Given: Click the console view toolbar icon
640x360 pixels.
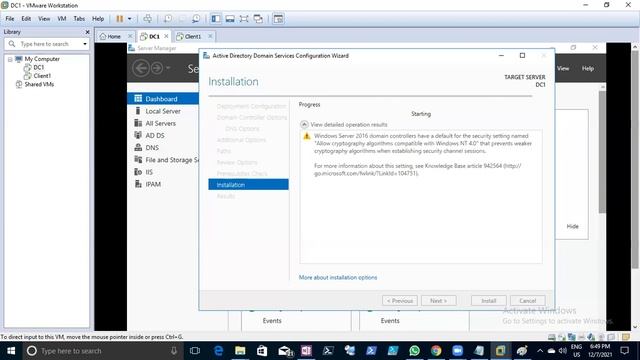Looking at the screenshot, I should (278, 19).
